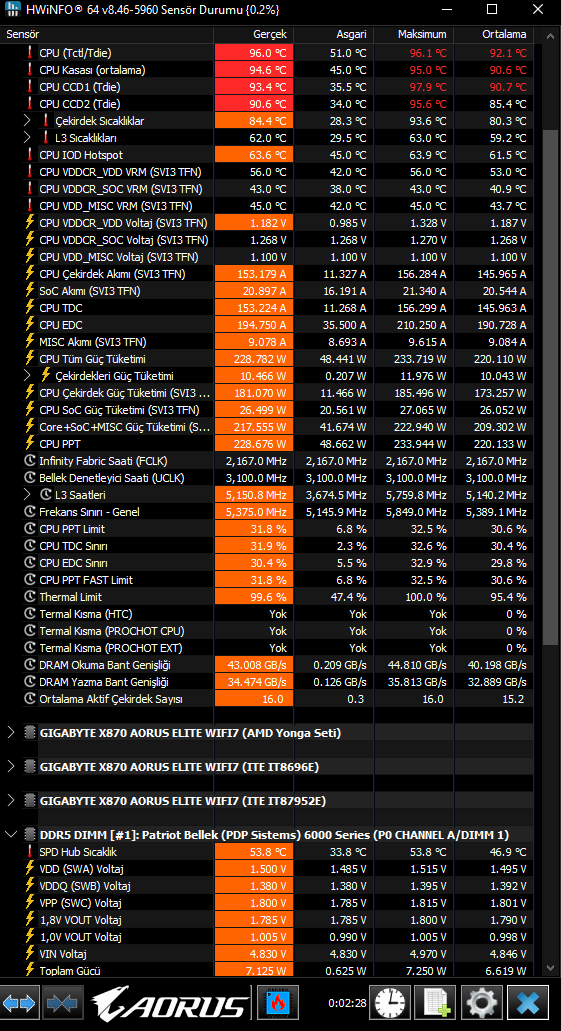The width and height of the screenshot is (561, 1031).
Task: Click the 0:02:28 elapsed time display
Action: point(347,1003)
